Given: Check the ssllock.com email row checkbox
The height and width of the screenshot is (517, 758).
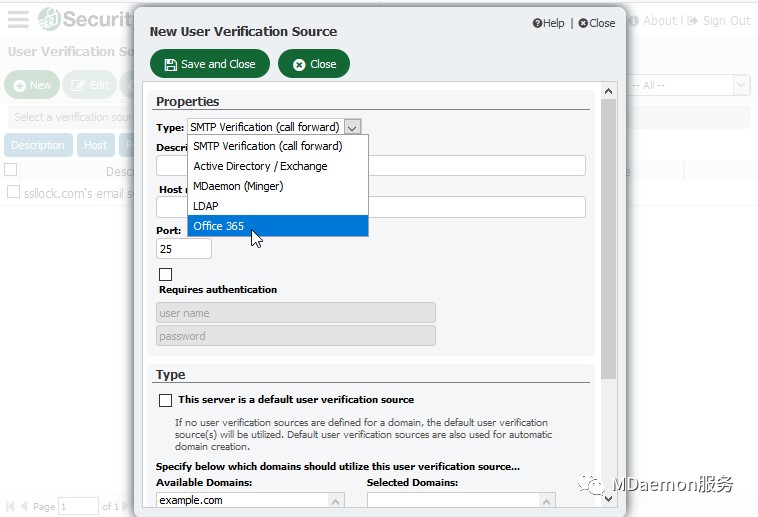Looking at the screenshot, I should tap(14, 192).
